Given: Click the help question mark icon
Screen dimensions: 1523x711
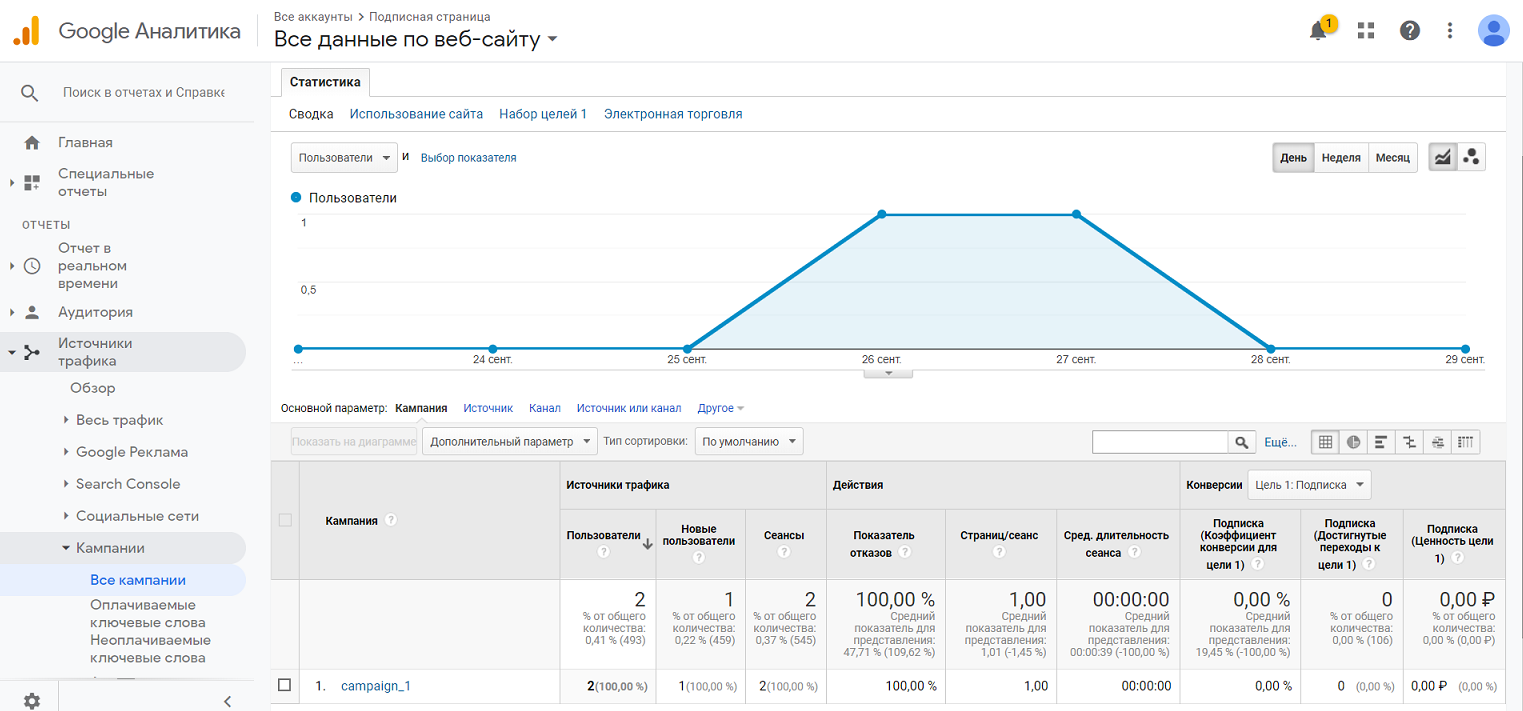Looking at the screenshot, I should (x=1410, y=31).
